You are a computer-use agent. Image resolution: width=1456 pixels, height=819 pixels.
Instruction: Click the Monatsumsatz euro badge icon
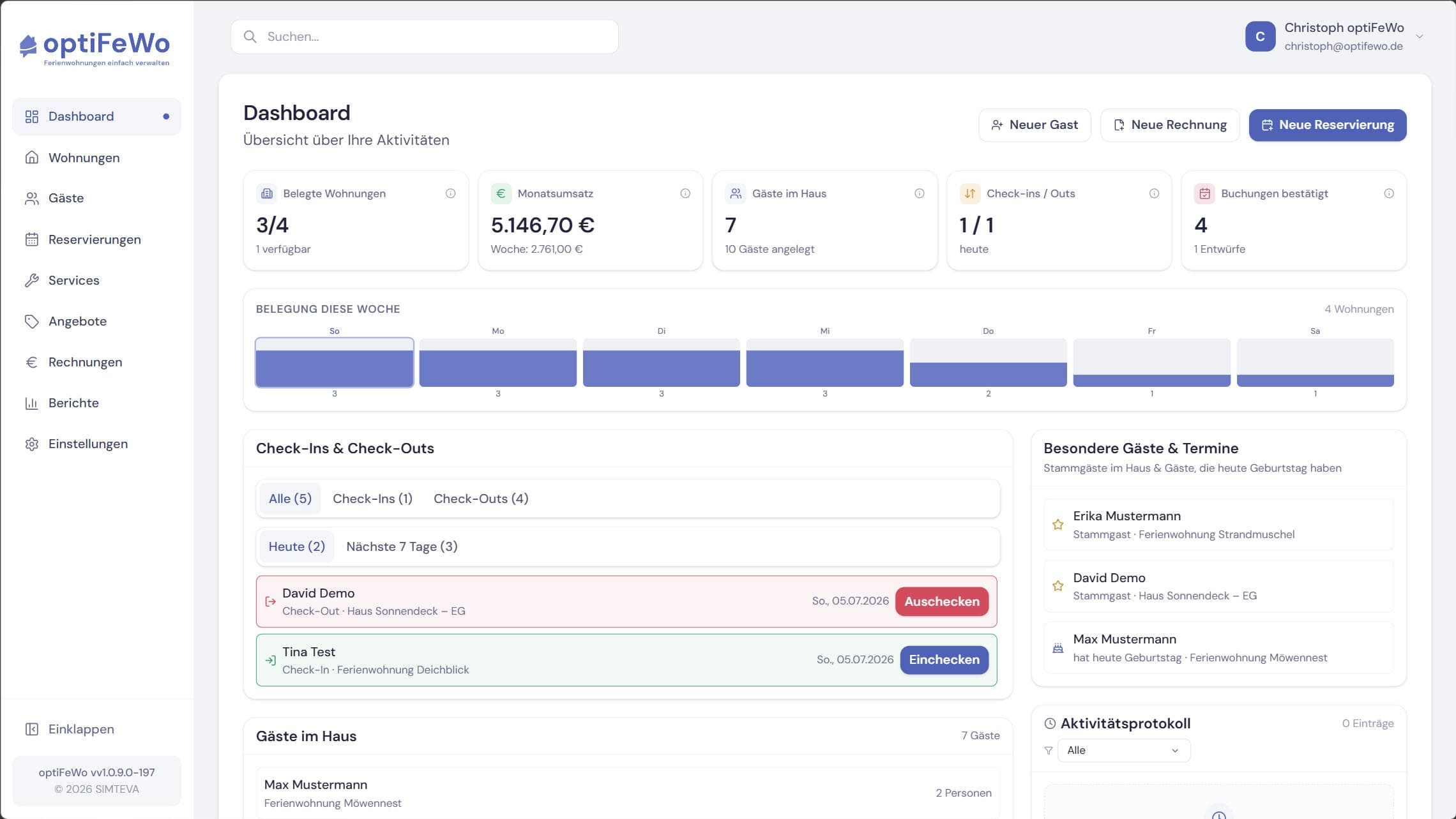tap(501, 193)
